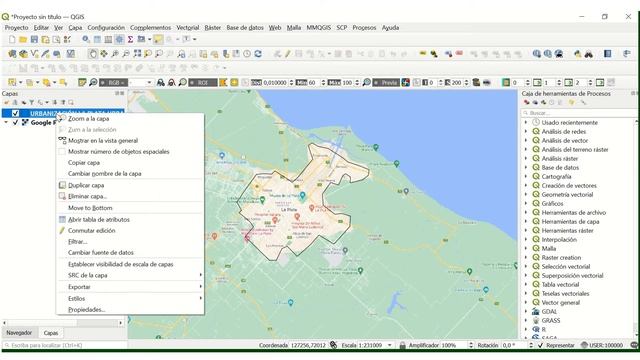Increase the Rotación spin value
The width and height of the screenshot is (640, 360).
(531, 344)
